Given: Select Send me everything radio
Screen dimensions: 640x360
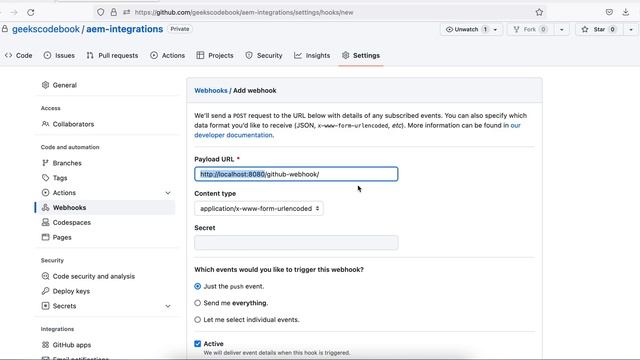Looking at the screenshot, I should (198, 303).
